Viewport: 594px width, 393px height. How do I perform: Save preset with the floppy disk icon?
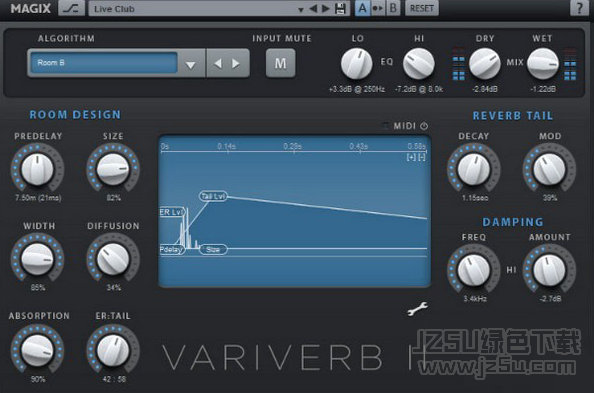tap(341, 8)
